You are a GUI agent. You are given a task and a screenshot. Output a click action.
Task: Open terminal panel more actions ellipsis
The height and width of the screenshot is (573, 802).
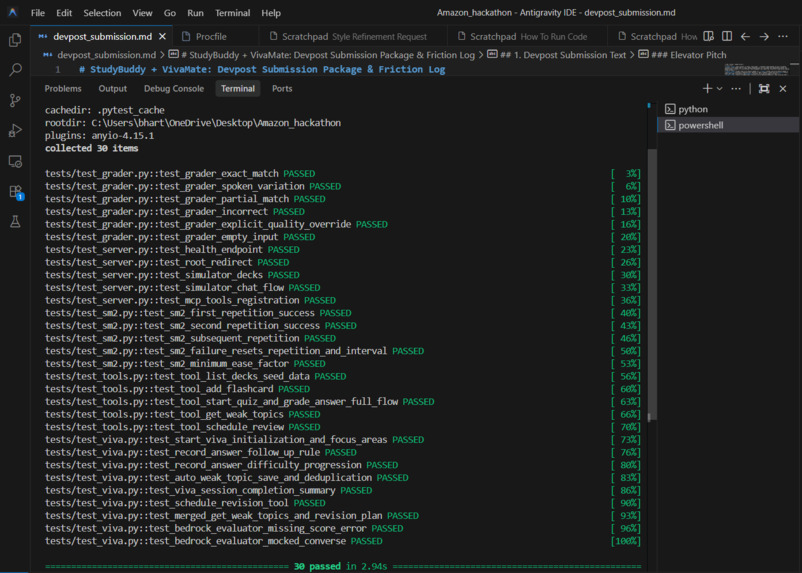(736, 89)
